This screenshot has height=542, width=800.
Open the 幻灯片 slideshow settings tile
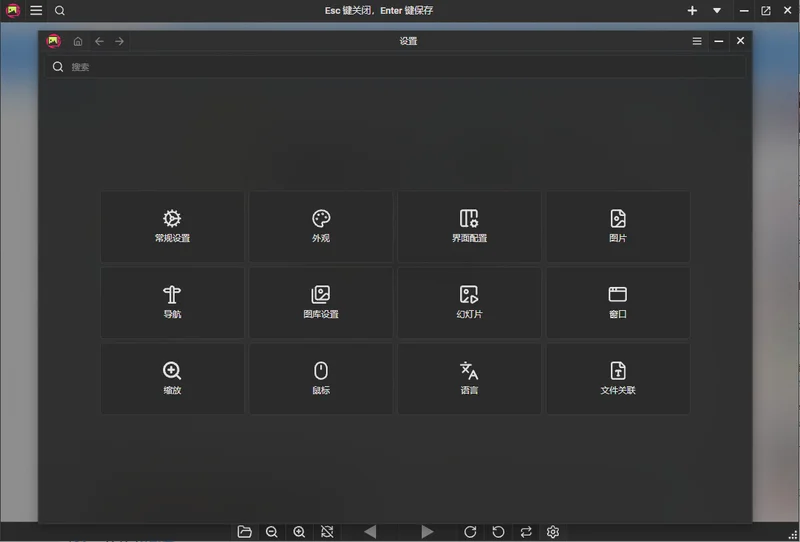(x=469, y=303)
